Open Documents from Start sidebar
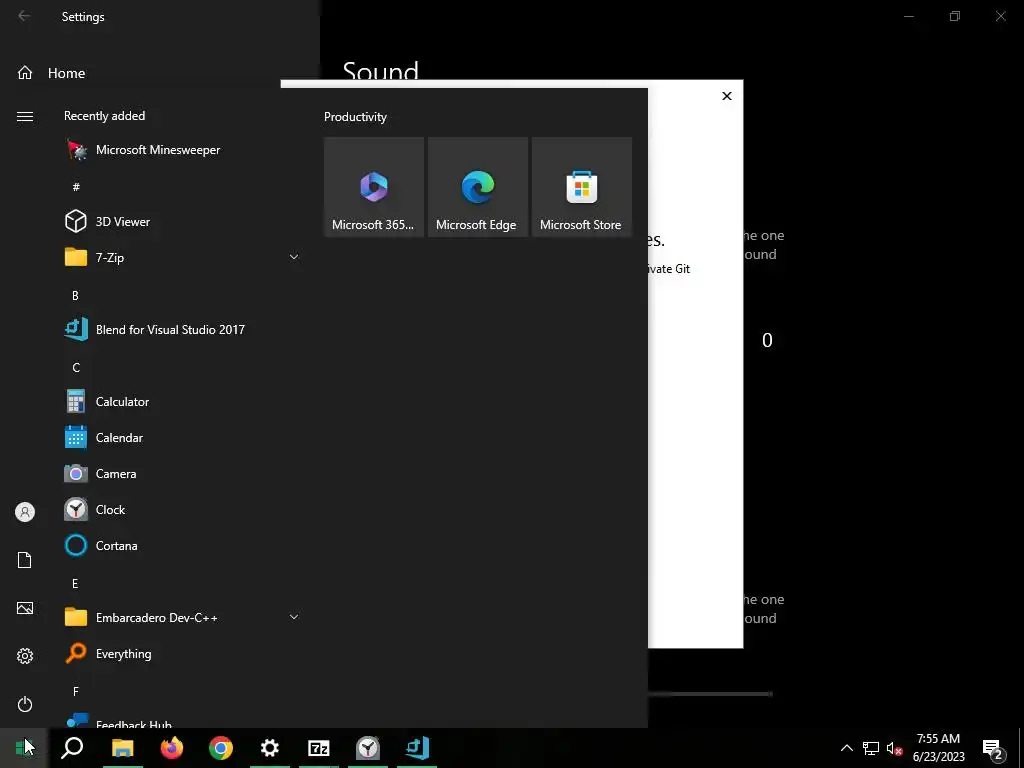This screenshot has width=1024, height=768. [25, 560]
